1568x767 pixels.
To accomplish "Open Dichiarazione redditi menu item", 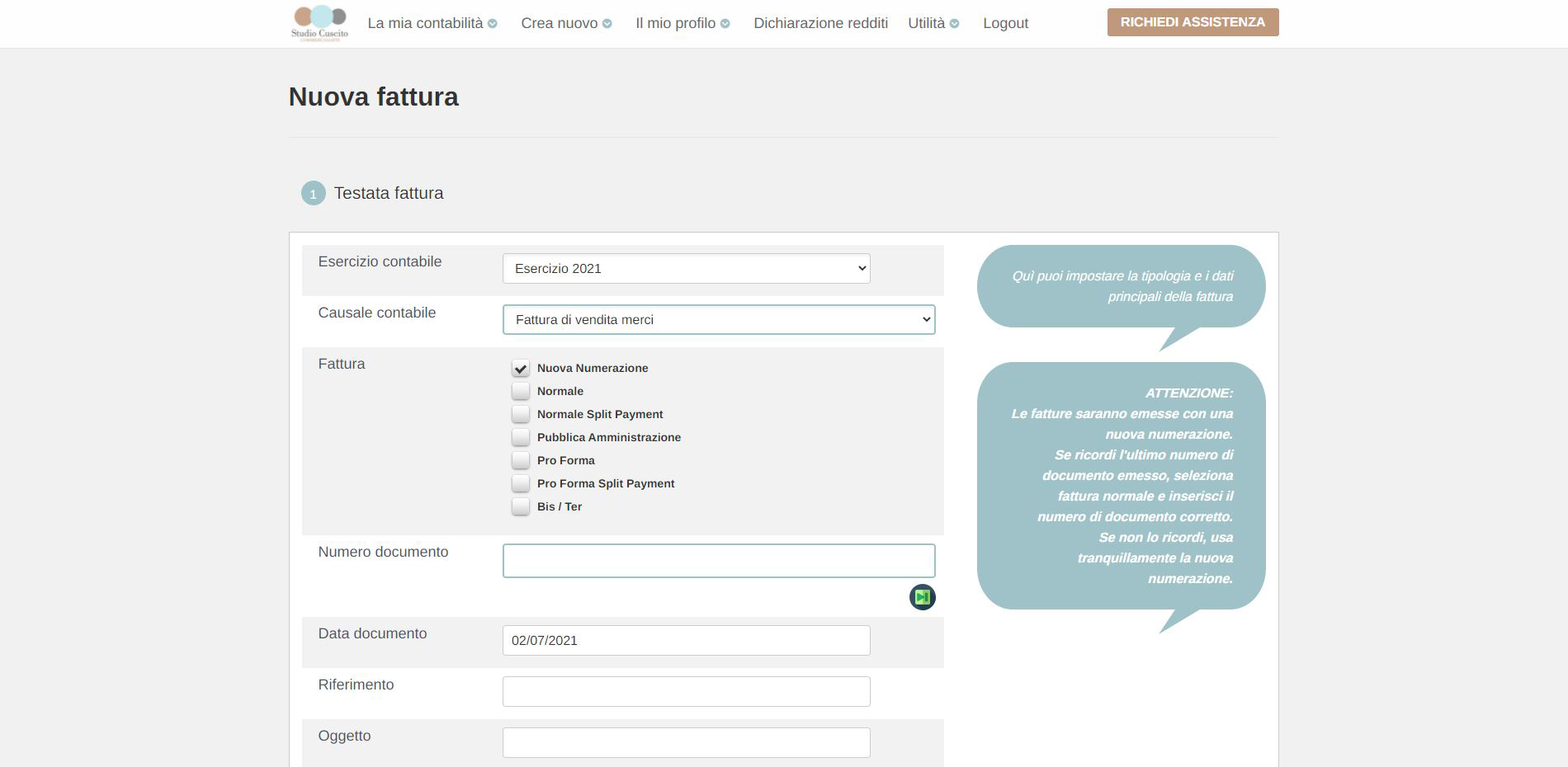I will pos(820,23).
